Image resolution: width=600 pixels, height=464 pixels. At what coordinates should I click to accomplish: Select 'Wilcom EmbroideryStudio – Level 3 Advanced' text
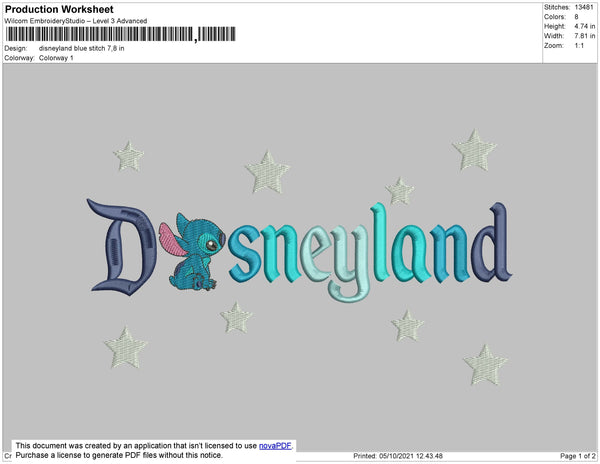tap(76, 21)
